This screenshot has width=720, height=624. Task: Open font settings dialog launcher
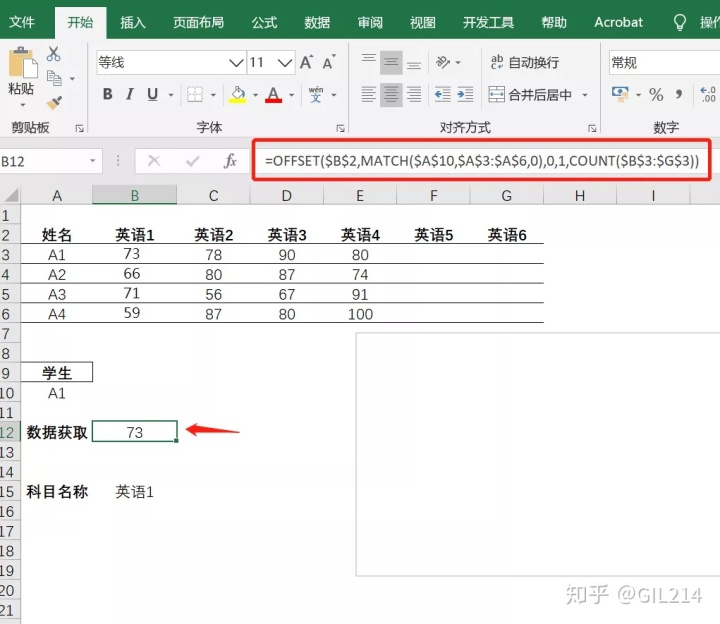340,129
